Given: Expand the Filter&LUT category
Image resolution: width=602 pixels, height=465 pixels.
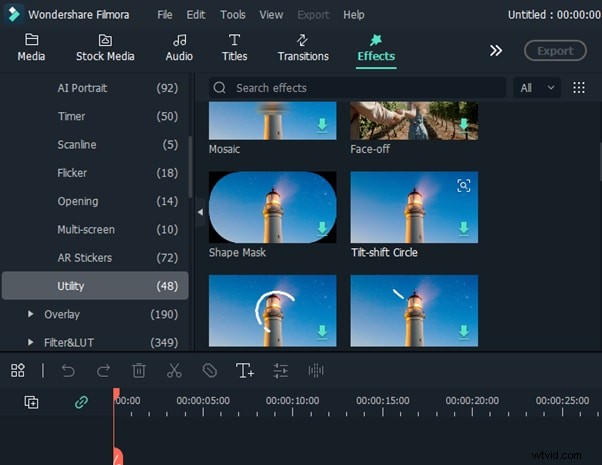Looking at the screenshot, I should coord(30,342).
